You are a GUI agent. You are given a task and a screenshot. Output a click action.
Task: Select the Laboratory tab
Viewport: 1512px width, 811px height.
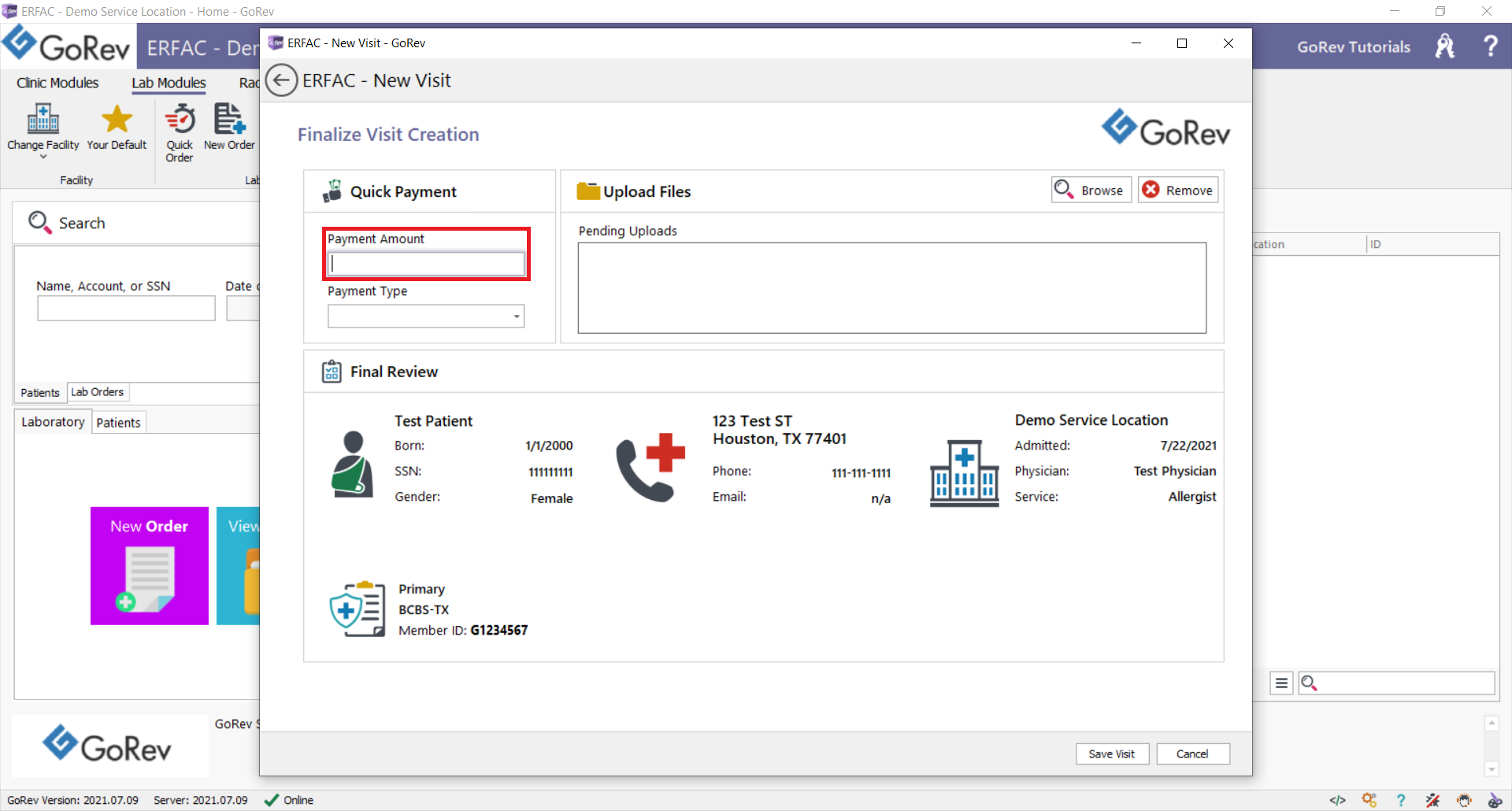[53, 422]
